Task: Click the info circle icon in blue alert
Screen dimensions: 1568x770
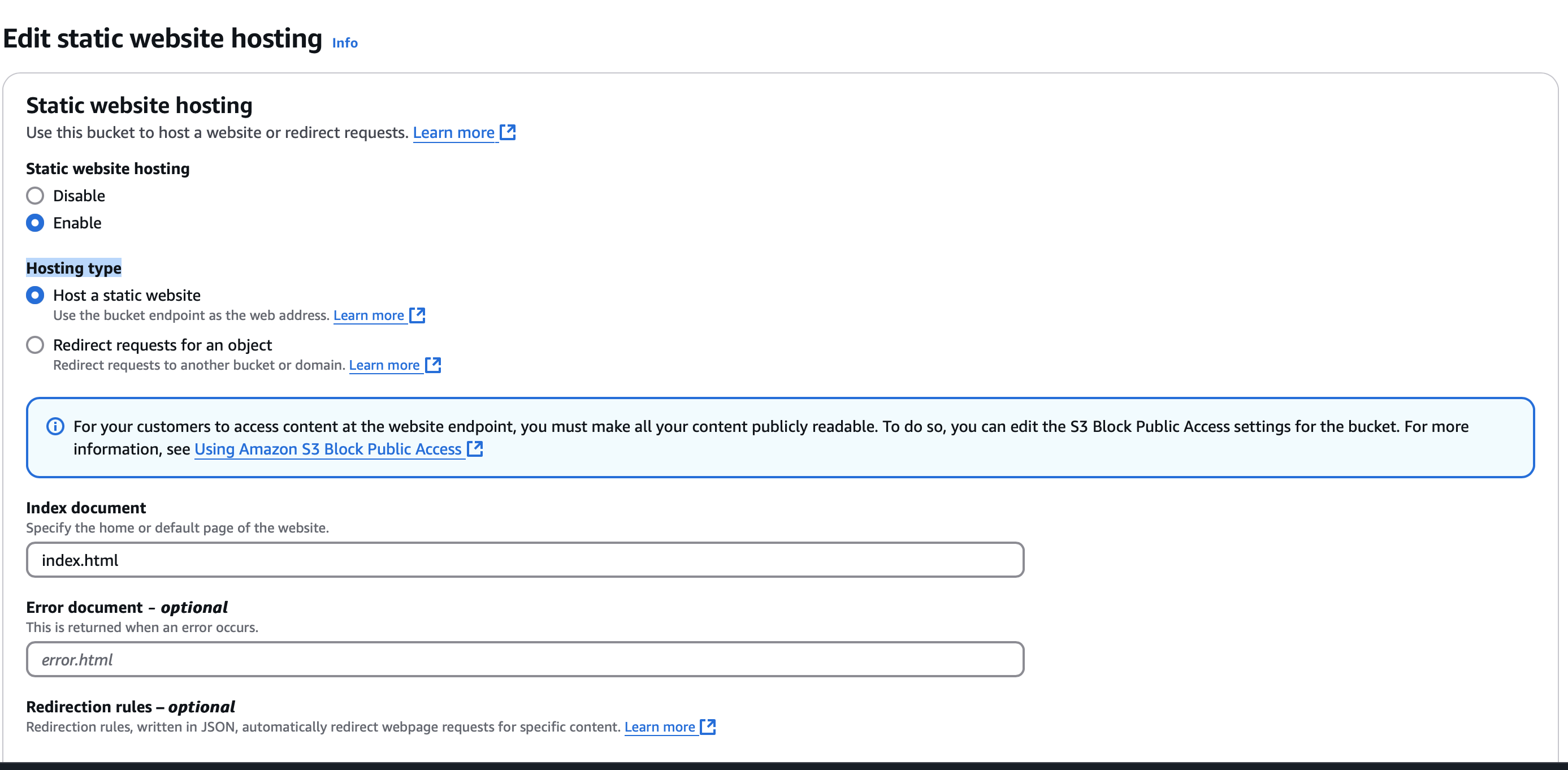Action: coord(55,427)
